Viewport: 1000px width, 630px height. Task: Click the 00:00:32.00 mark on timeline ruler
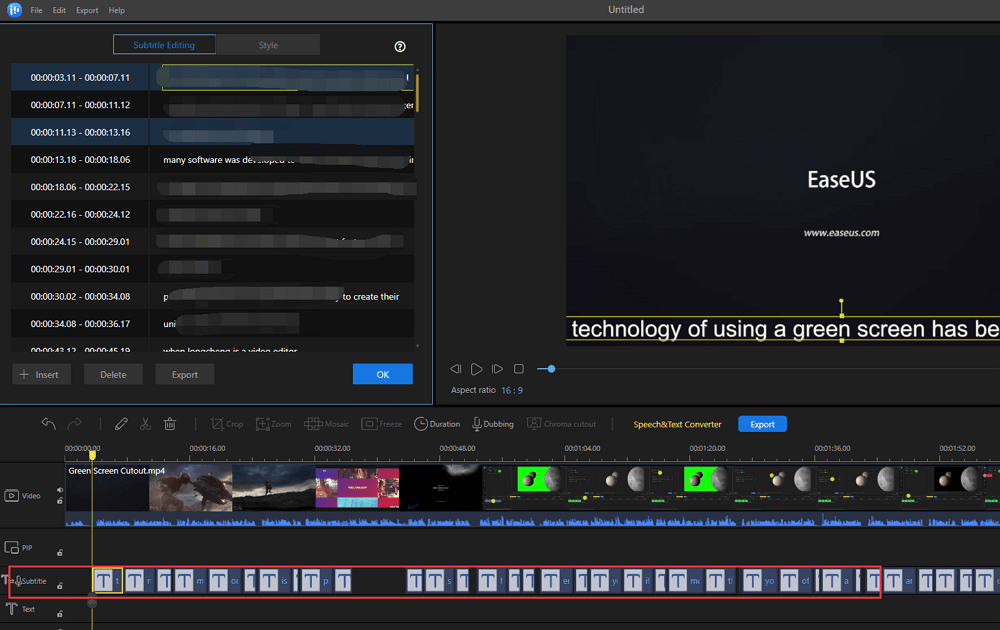click(x=332, y=448)
